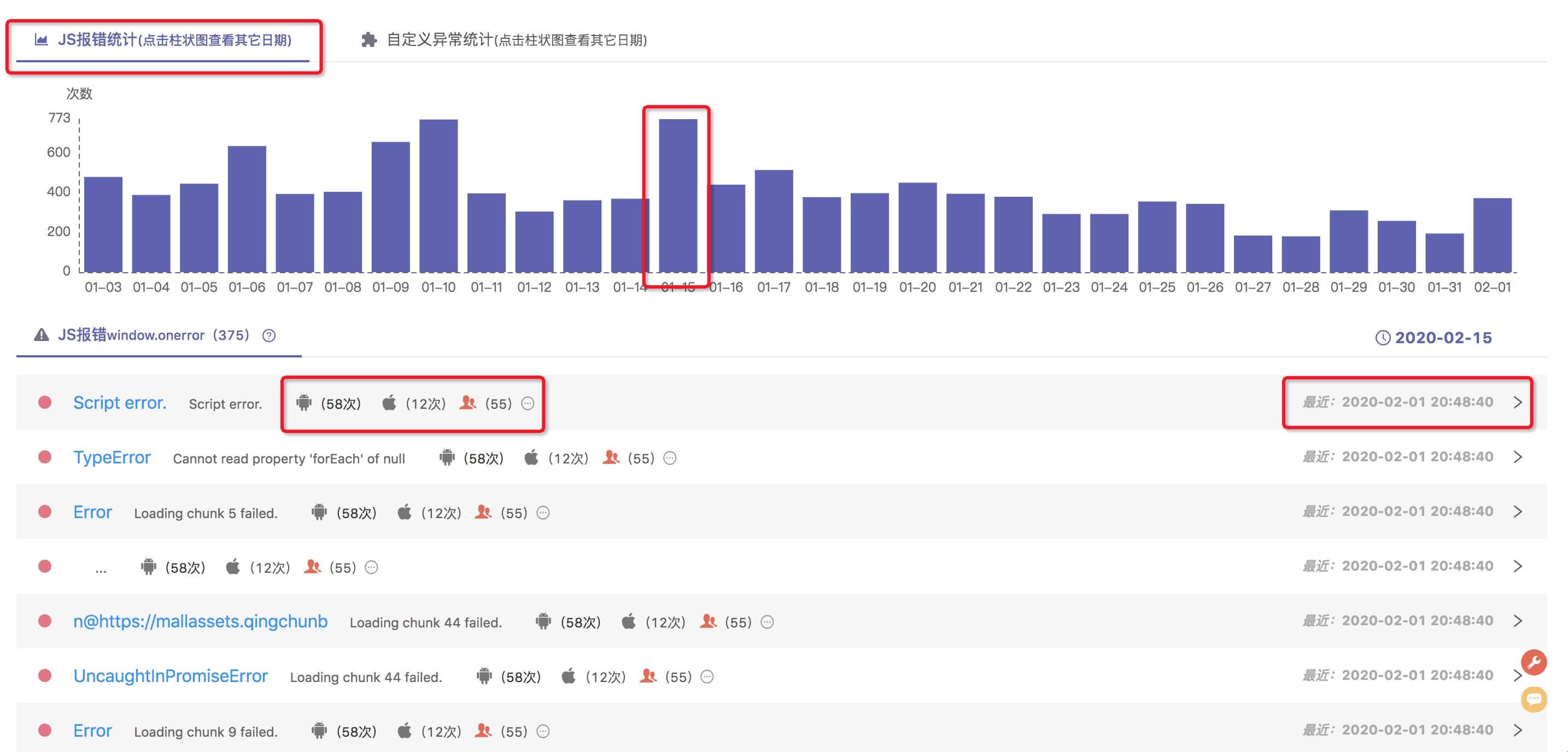1568x752 pixels.
Task: Select the 01-27 bar in the chart
Action: tap(1253, 254)
